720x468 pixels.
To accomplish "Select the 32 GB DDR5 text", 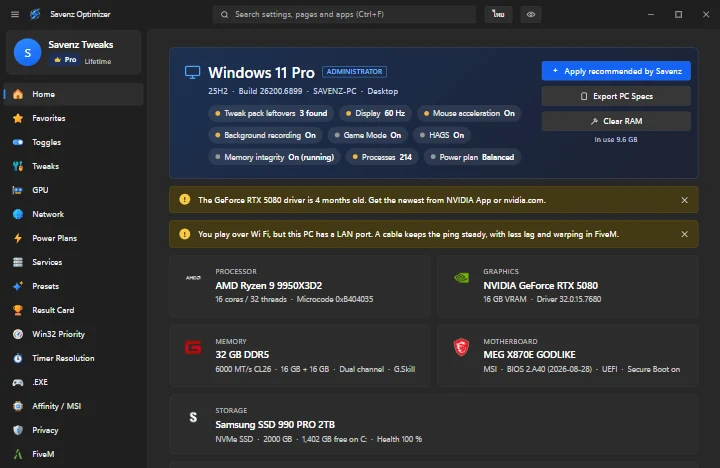I will (242, 355).
